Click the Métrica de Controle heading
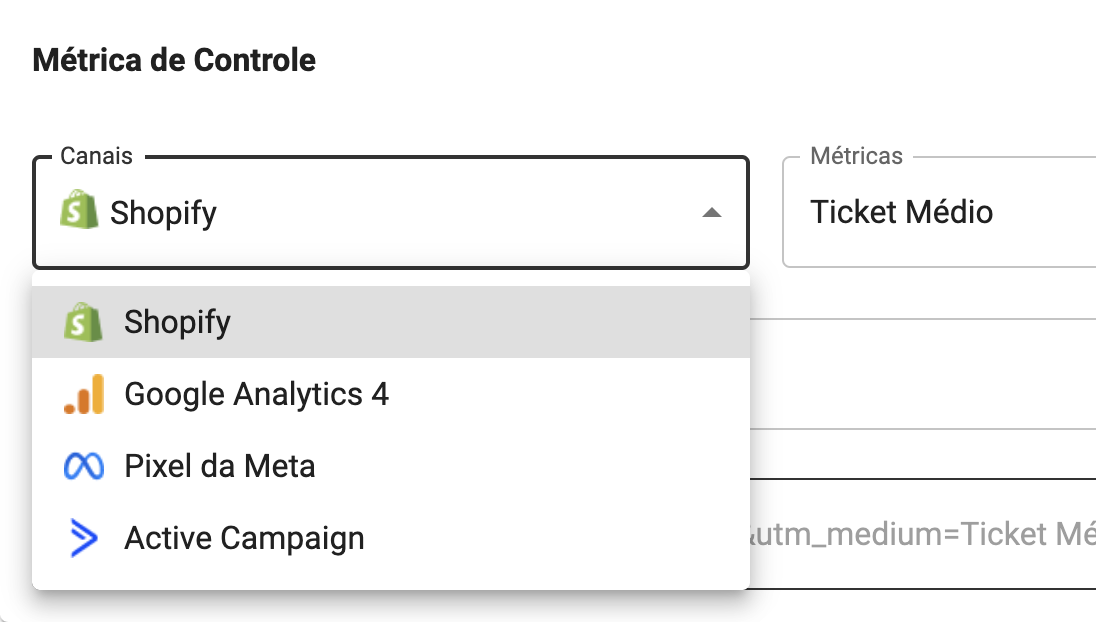The image size is (1096, 622). click(x=174, y=60)
